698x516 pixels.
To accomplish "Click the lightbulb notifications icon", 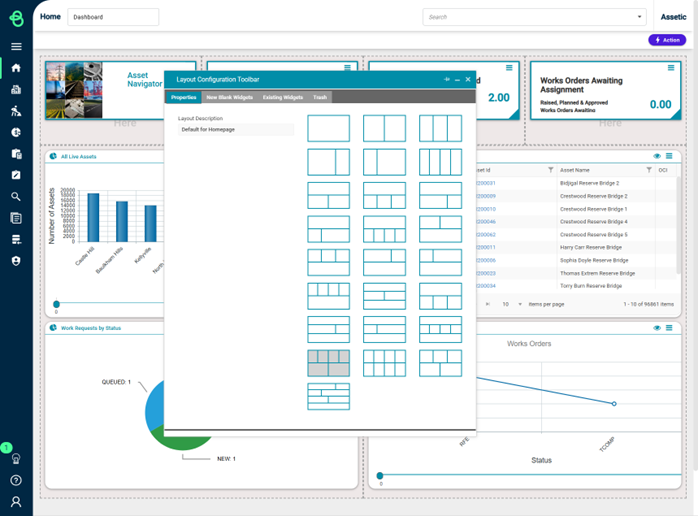I will click(x=16, y=459).
